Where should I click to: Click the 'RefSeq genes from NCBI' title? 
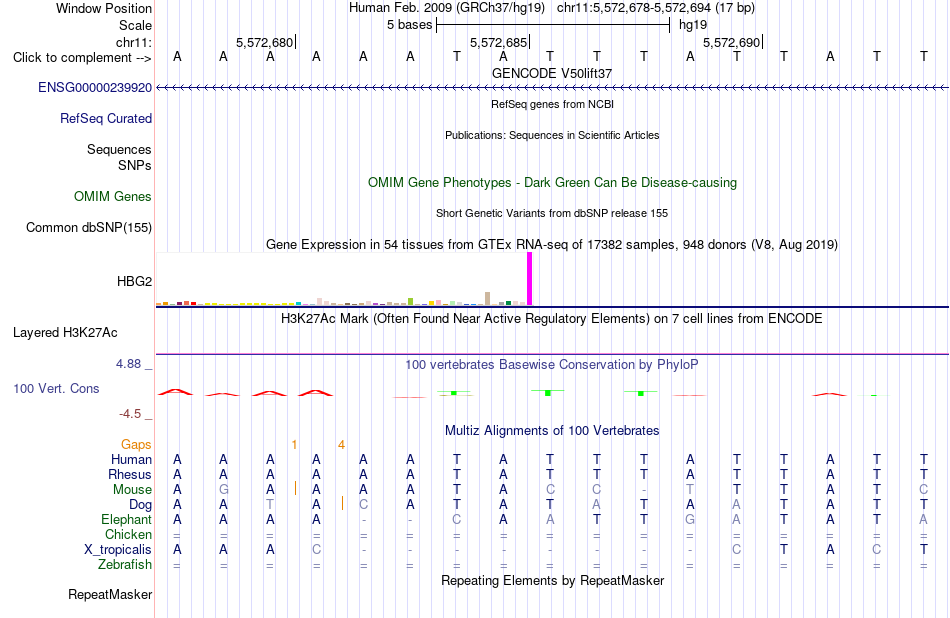(552, 104)
